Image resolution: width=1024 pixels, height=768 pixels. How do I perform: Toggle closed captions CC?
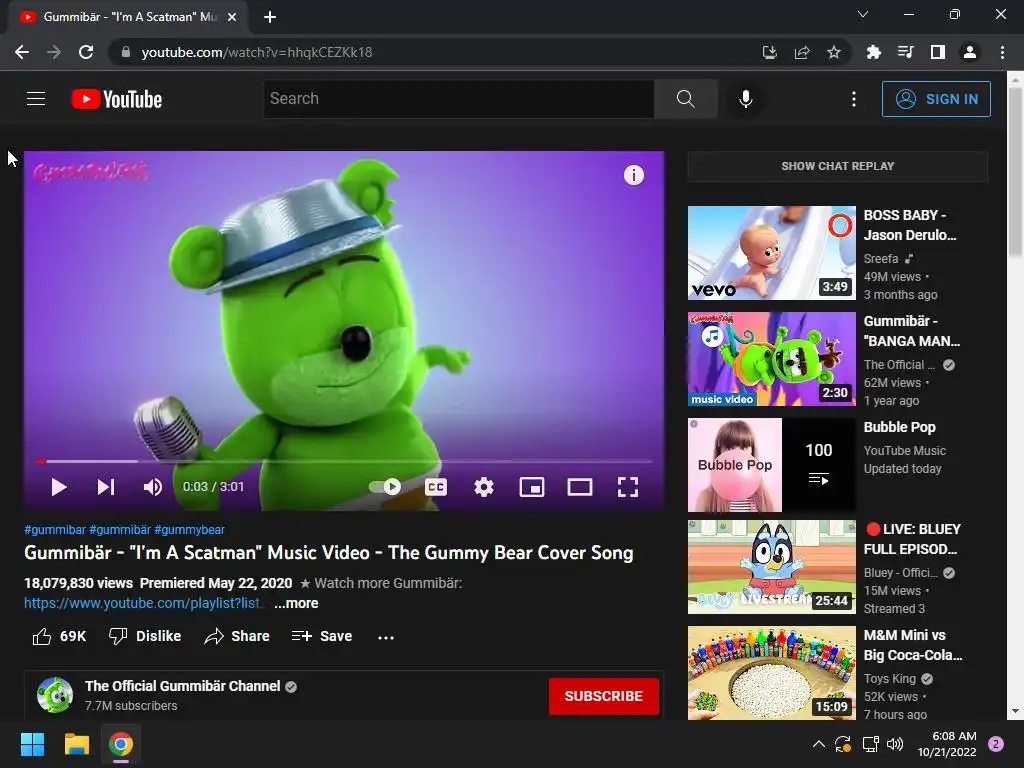(436, 487)
